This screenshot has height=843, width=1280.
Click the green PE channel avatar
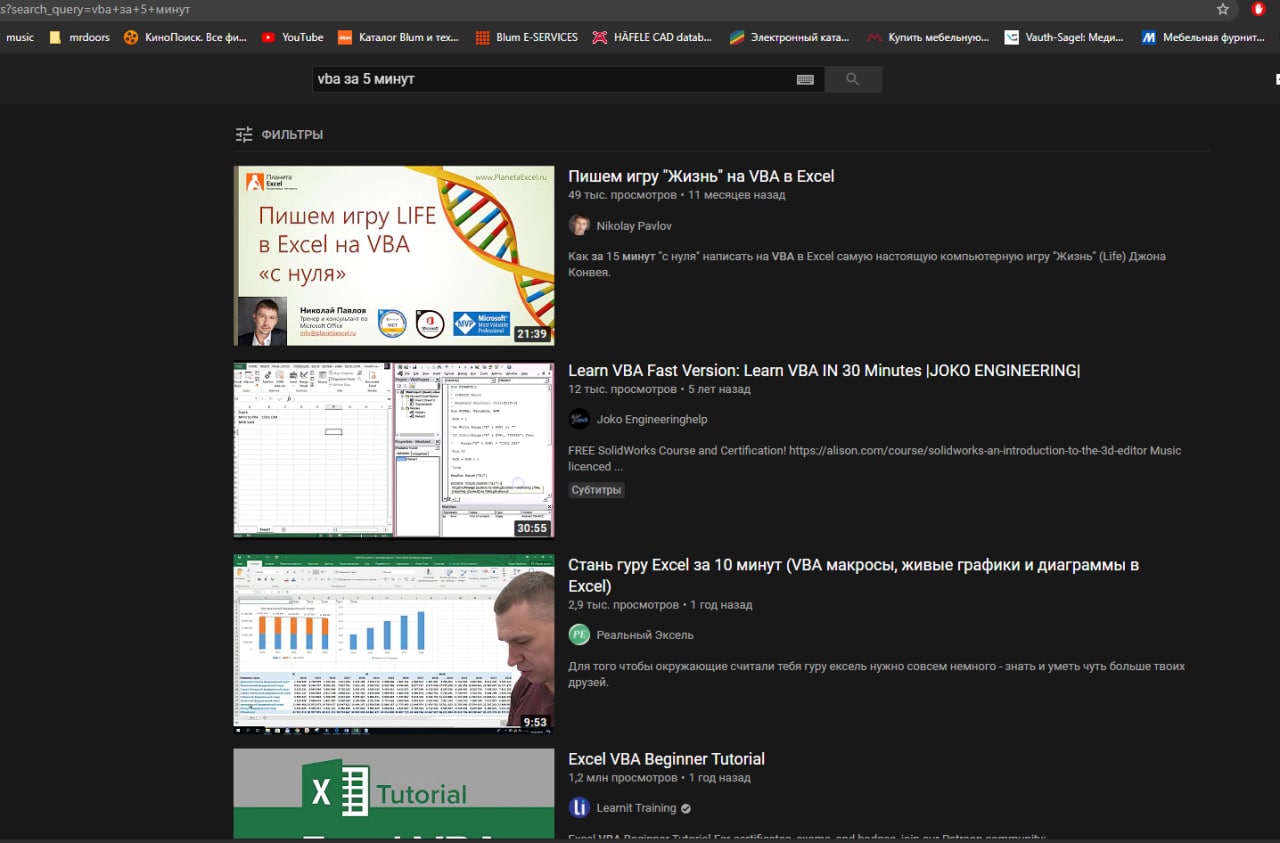(579, 635)
